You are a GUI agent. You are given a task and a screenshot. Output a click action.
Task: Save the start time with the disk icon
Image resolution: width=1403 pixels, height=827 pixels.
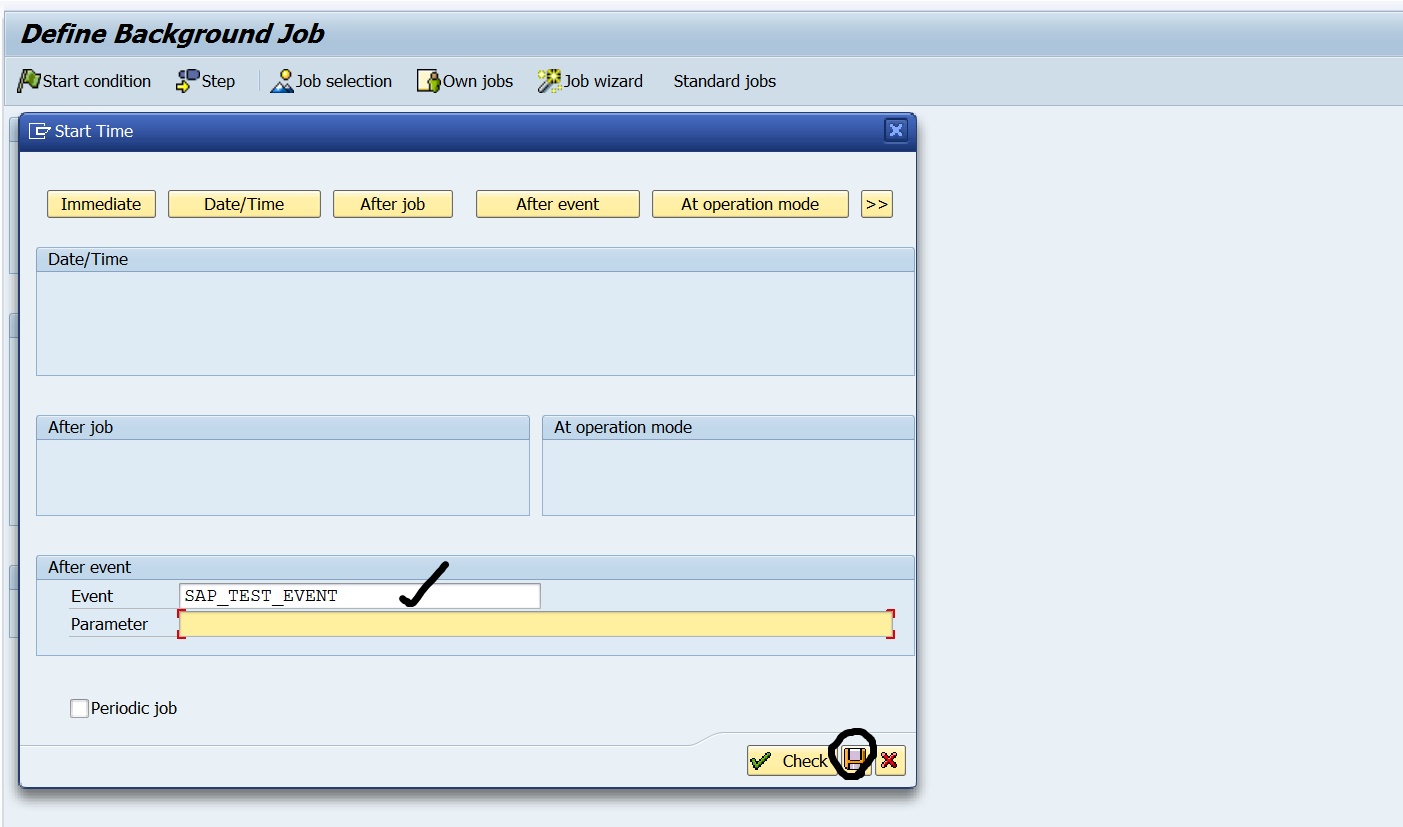[x=854, y=761]
